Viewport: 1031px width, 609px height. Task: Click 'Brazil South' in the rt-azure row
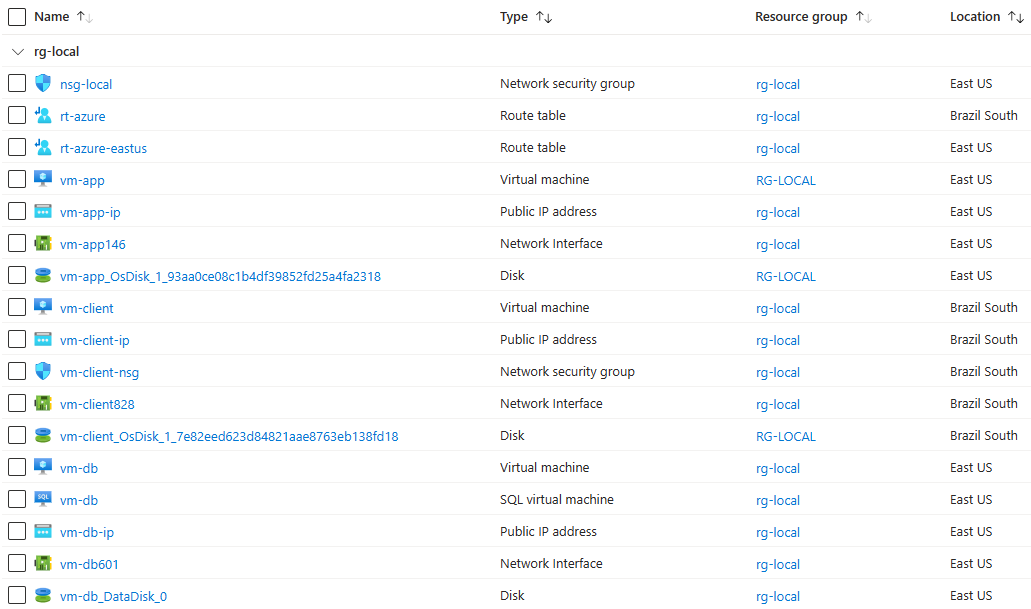[x=984, y=115]
